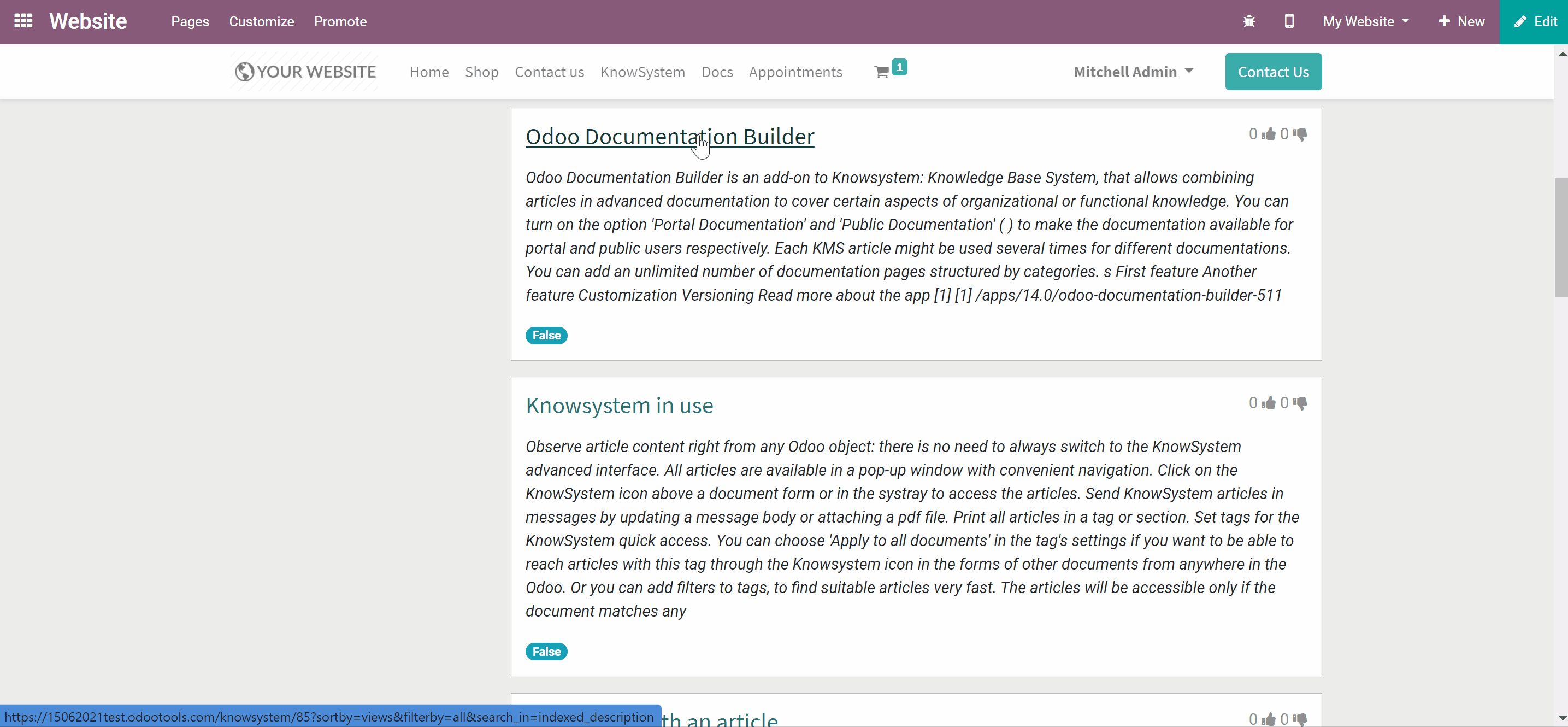
Task: Open the Mitchell Admin user dropdown
Action: point(1134,72)
